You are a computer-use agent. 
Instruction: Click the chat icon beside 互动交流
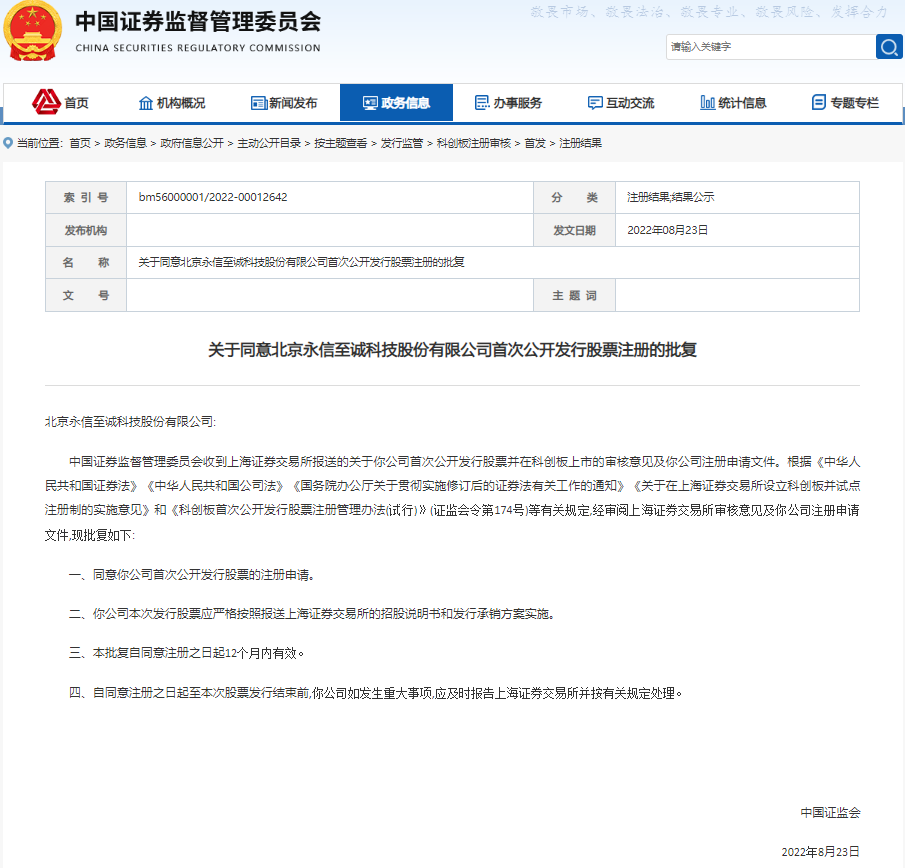point(595,103)
